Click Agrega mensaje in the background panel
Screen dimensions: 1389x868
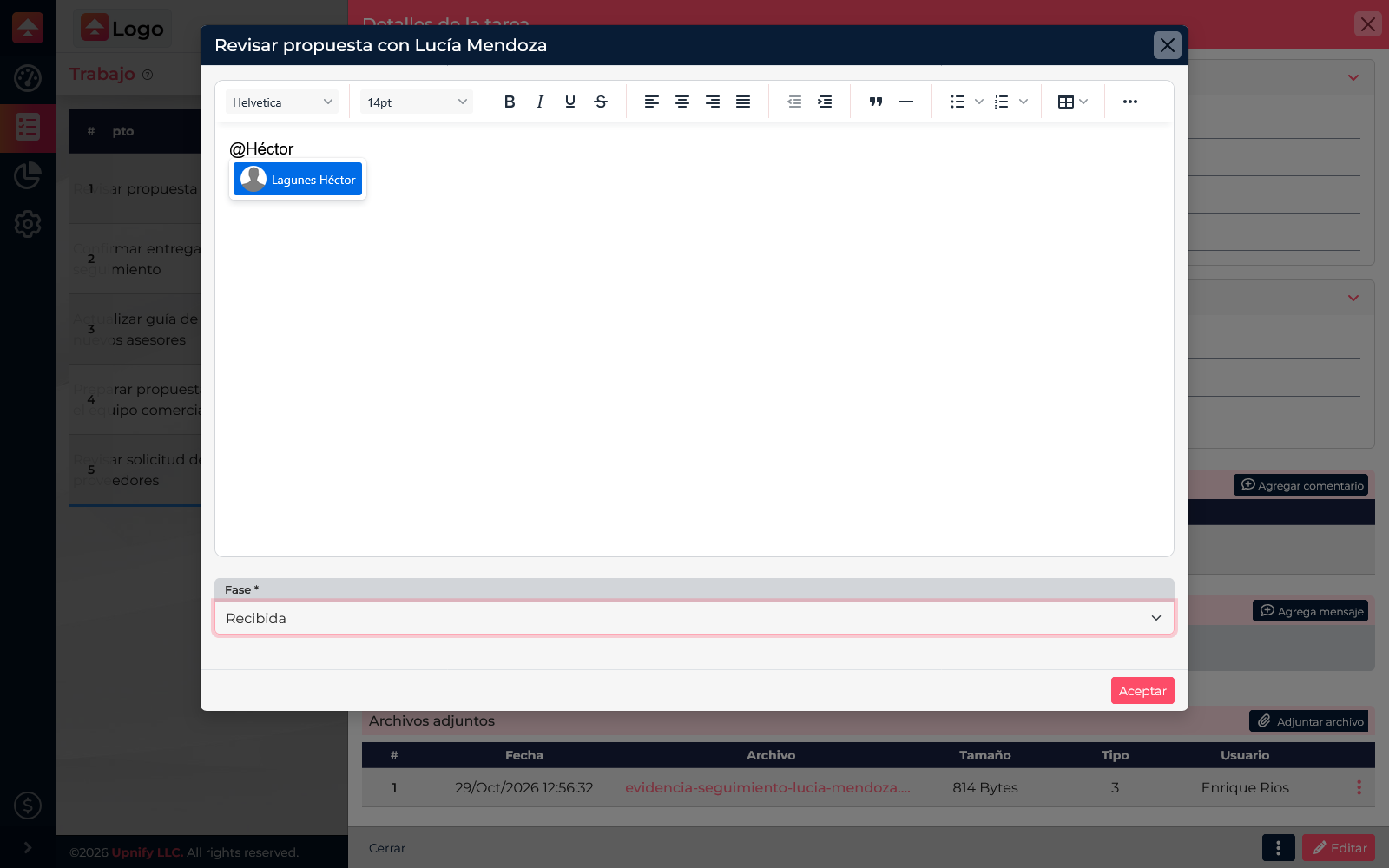[x=1310, y=611]
